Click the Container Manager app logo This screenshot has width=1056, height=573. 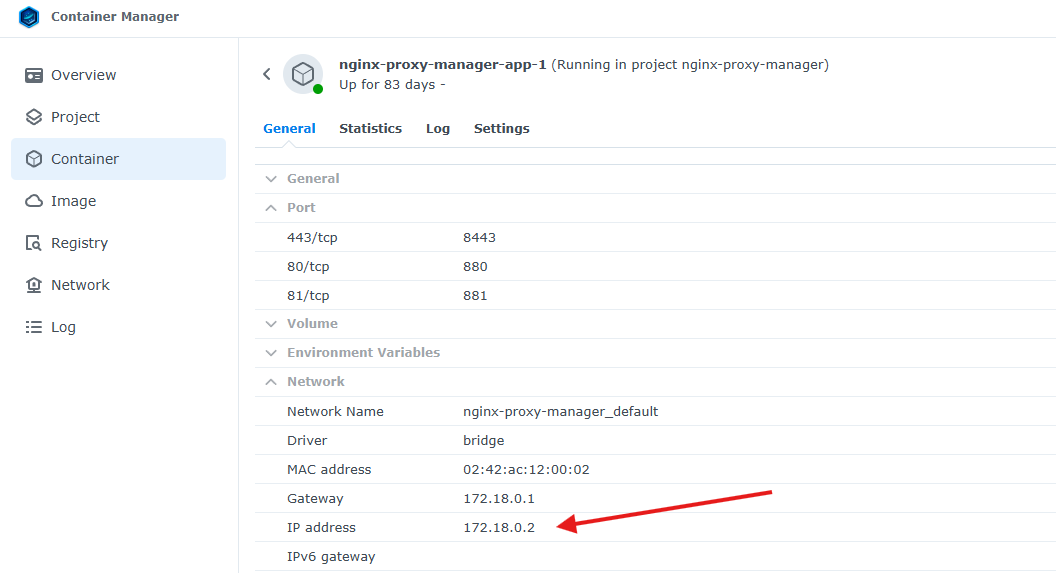[29, 17]
